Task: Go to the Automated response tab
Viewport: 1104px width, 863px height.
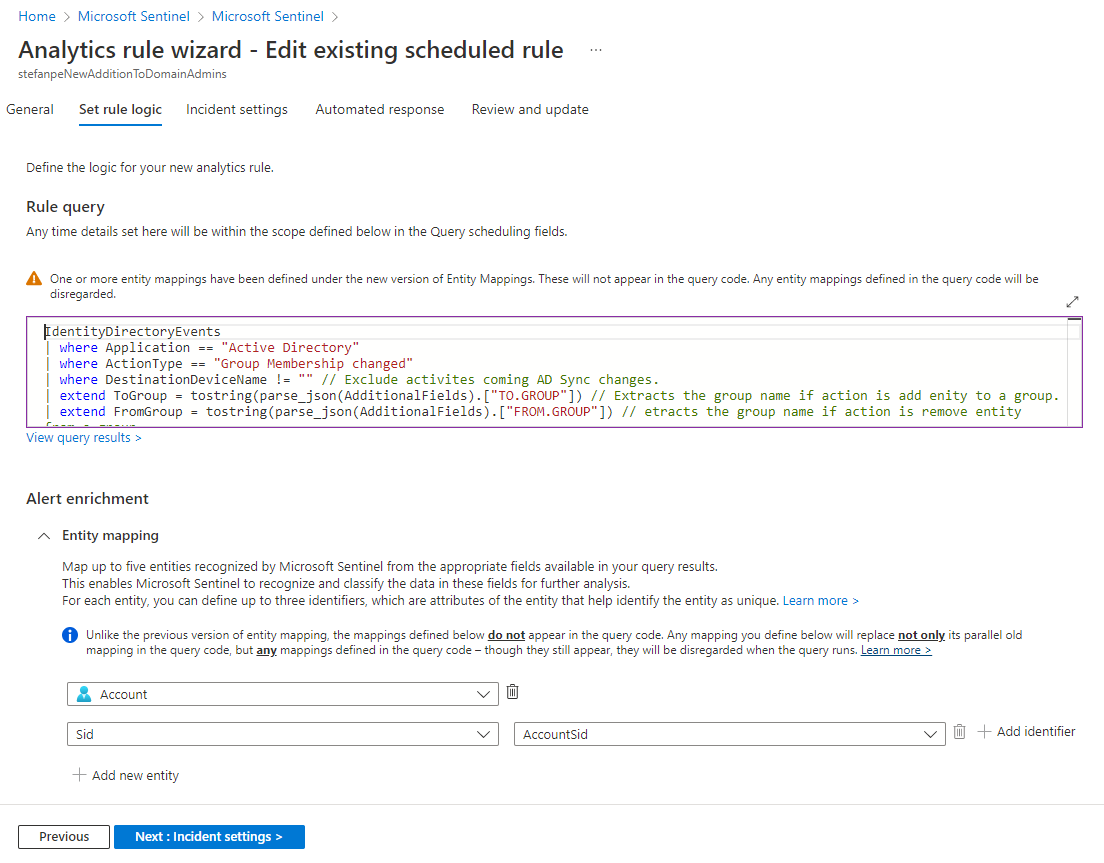Action: tap(380, 109)
